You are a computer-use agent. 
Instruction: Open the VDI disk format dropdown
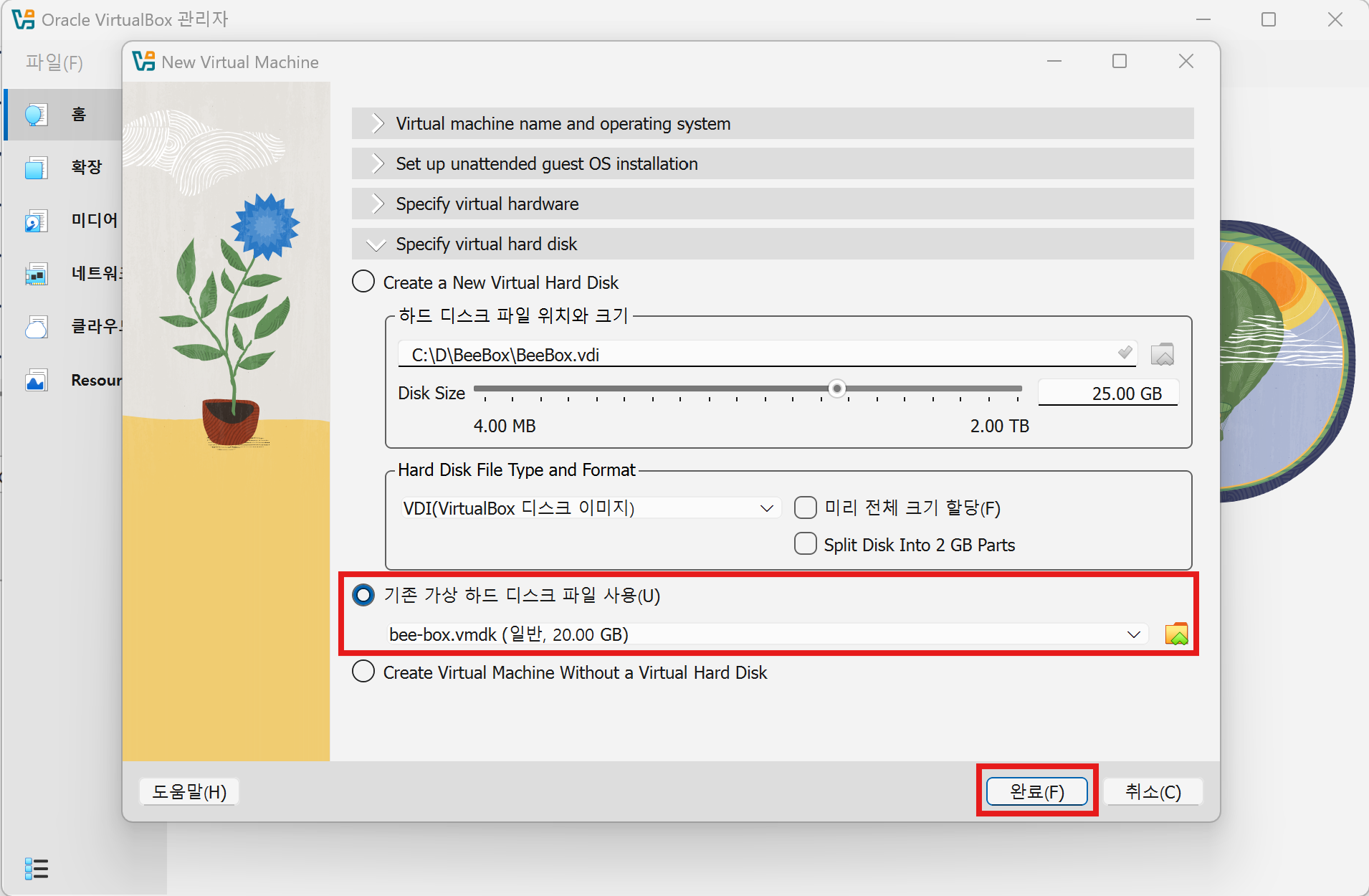(x=590, y=508)
